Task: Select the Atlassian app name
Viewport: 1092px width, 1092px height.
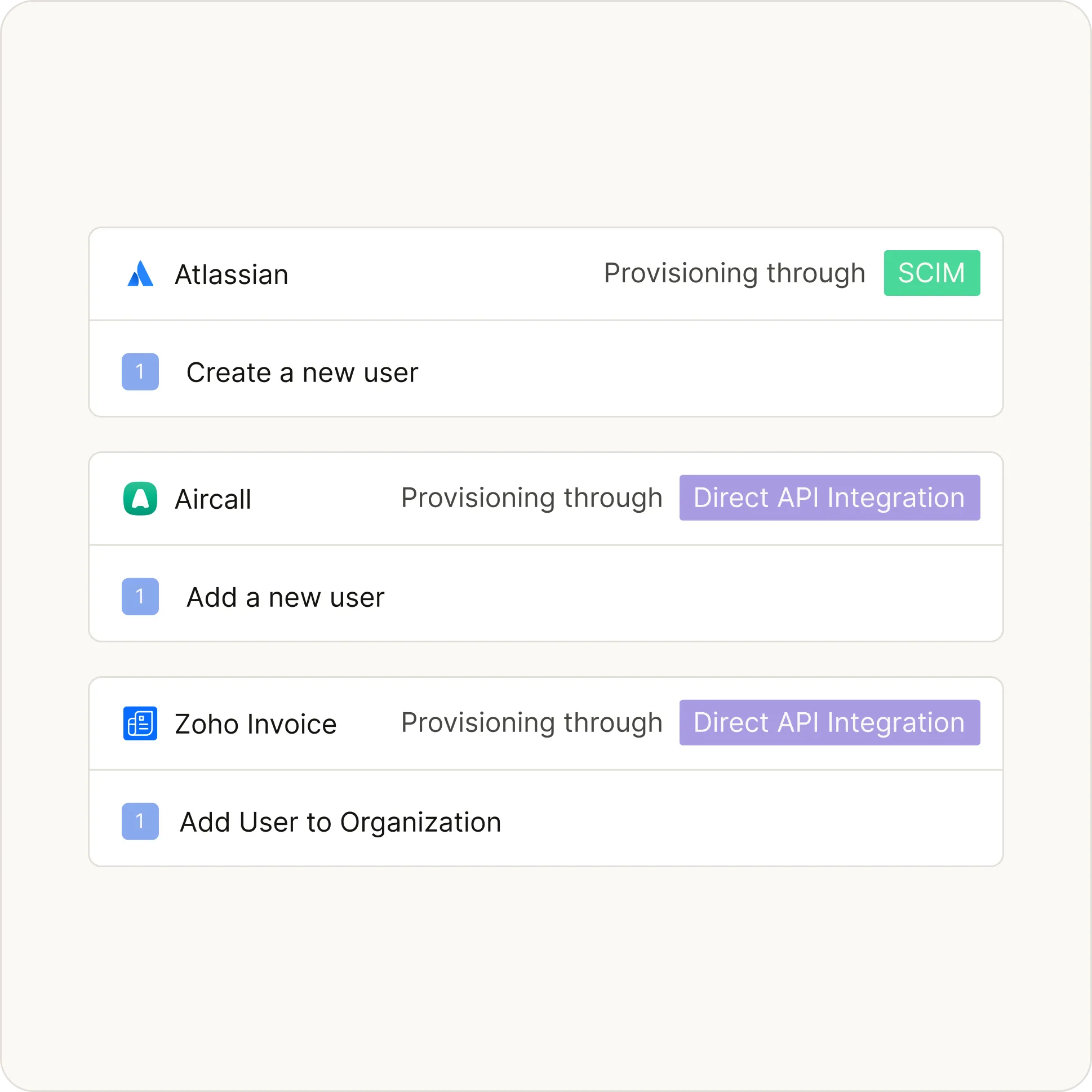Action: point(232,275)
